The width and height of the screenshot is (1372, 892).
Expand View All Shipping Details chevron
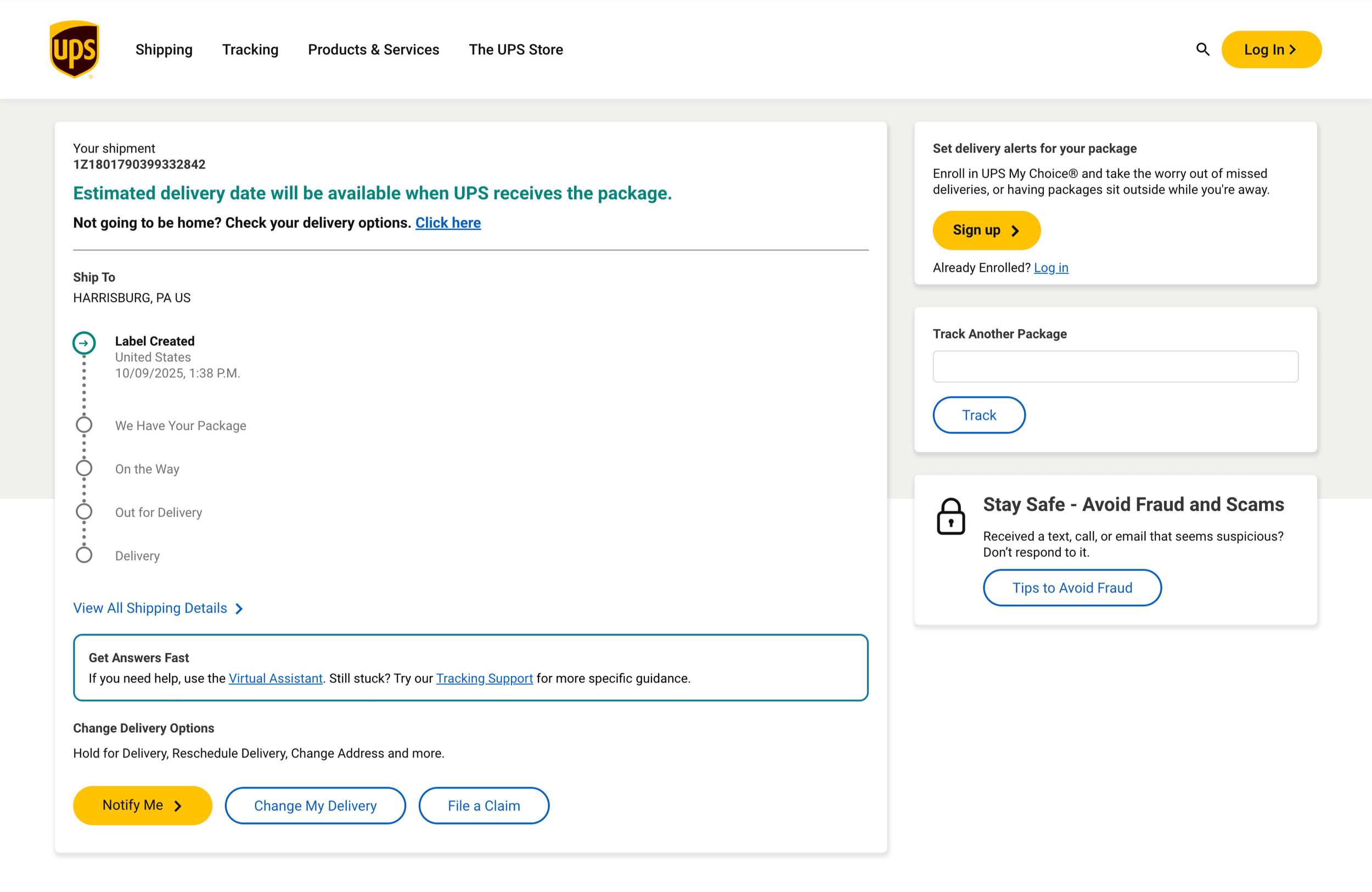point(239,608)
